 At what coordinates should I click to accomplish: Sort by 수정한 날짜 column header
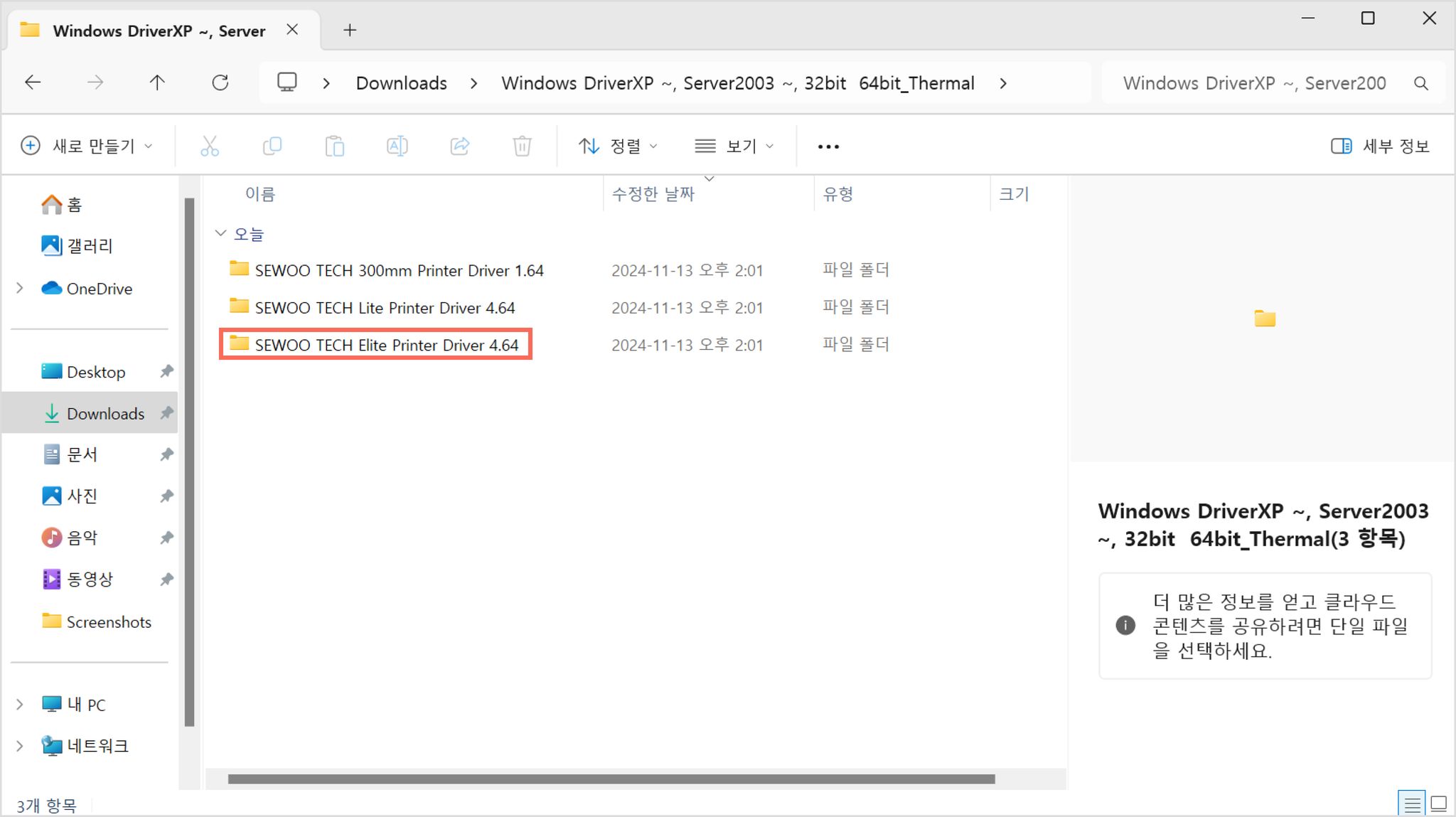653,194
